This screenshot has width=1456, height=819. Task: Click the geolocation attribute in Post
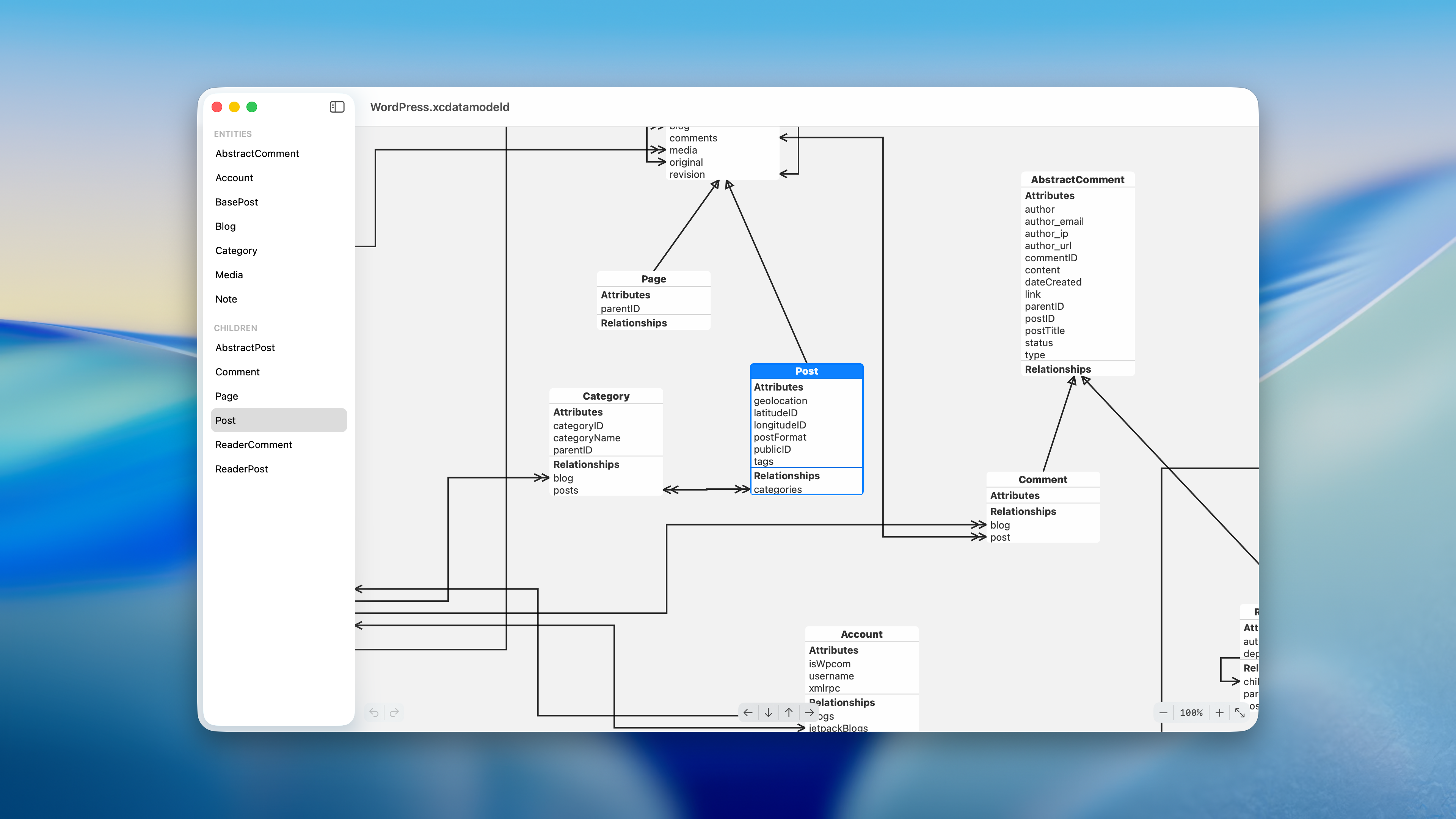(781, 401)
